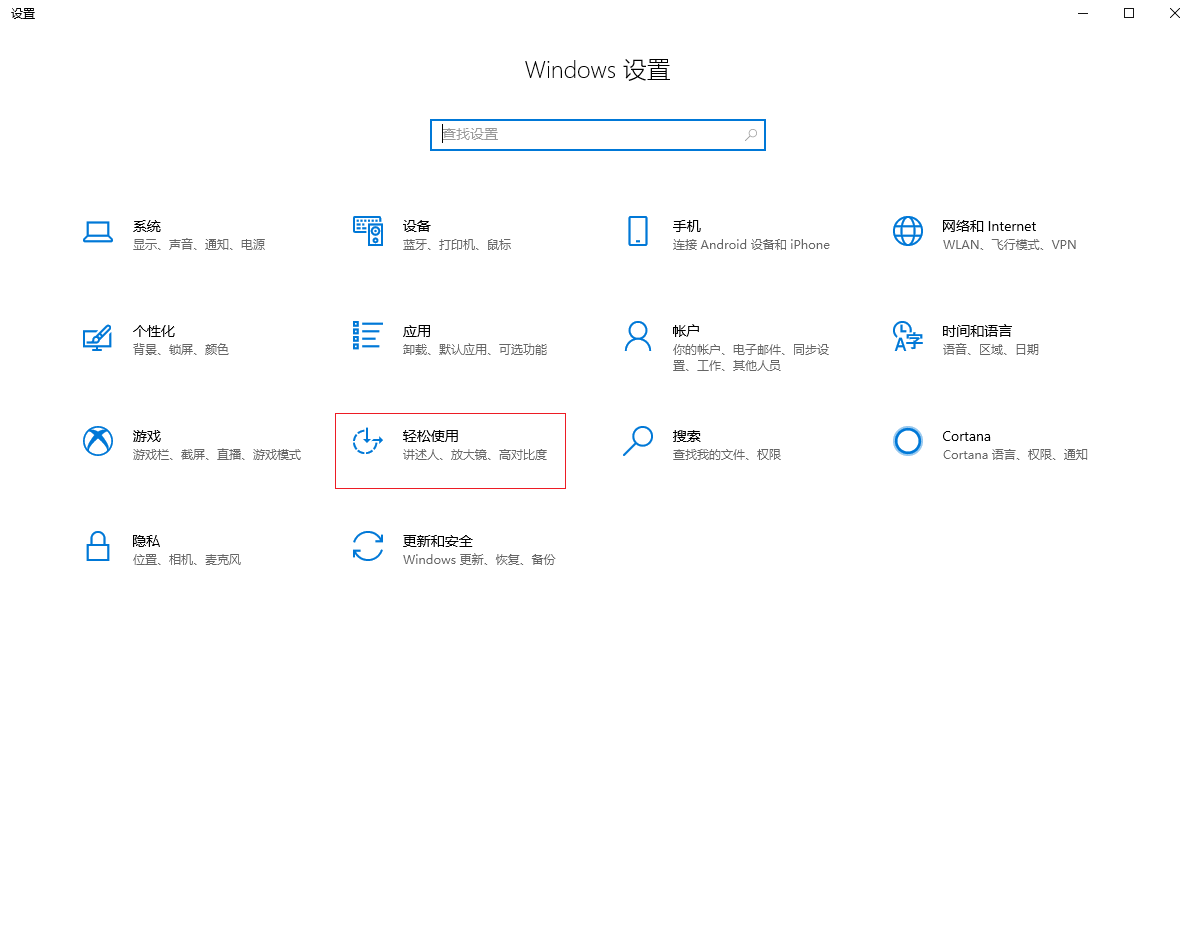Click the 网络和 Internet globe icon

tap(907, 231)
